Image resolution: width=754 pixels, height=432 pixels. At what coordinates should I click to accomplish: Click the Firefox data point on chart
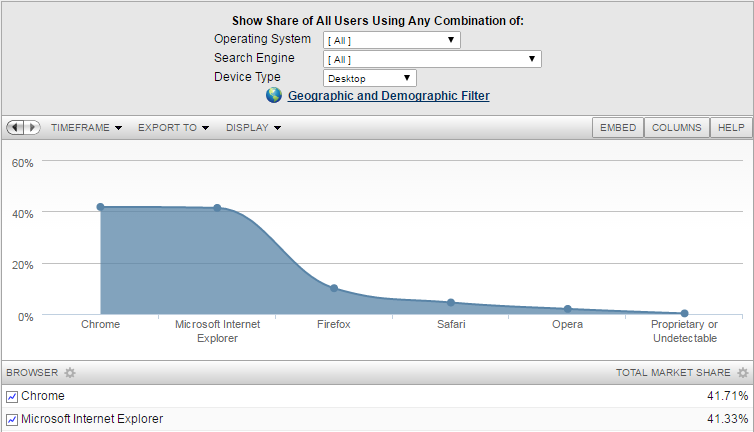point(334,289)
